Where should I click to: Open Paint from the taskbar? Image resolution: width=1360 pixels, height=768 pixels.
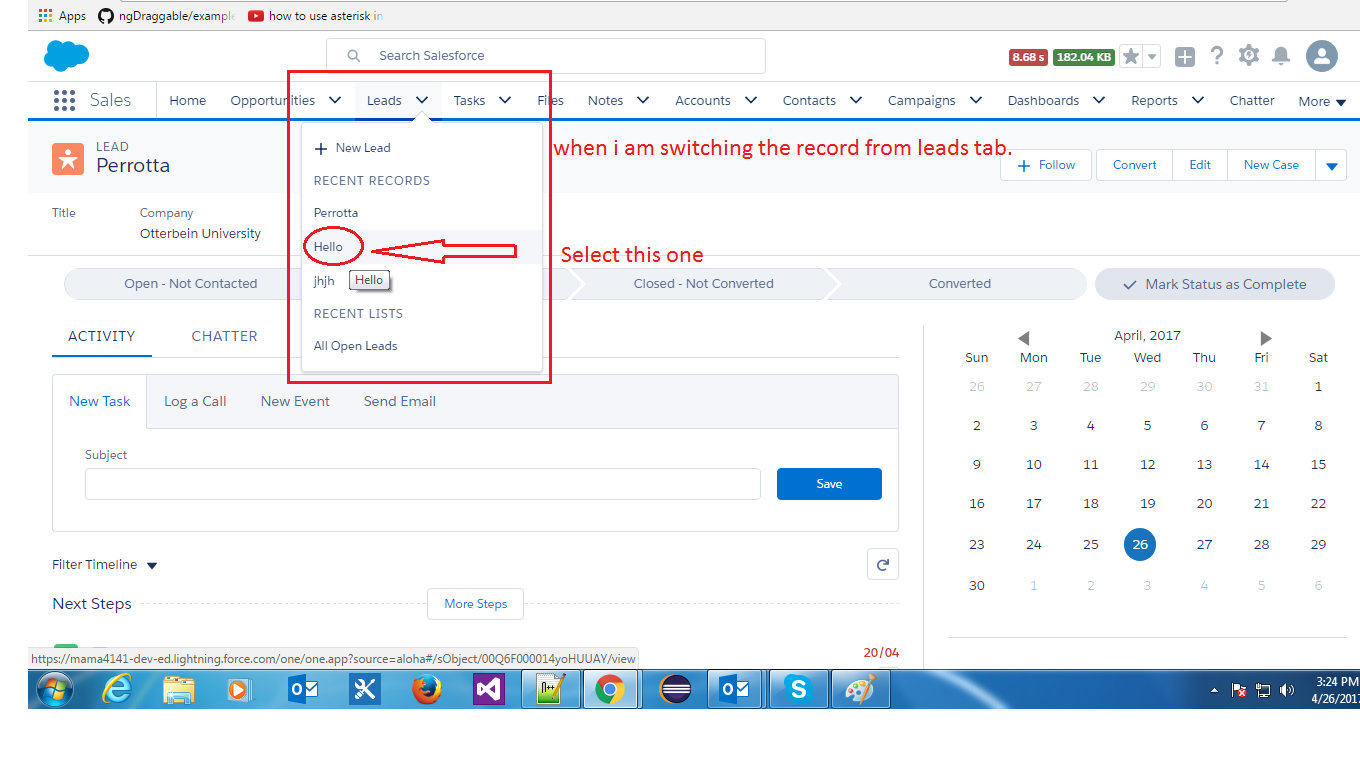coord(859,689)
